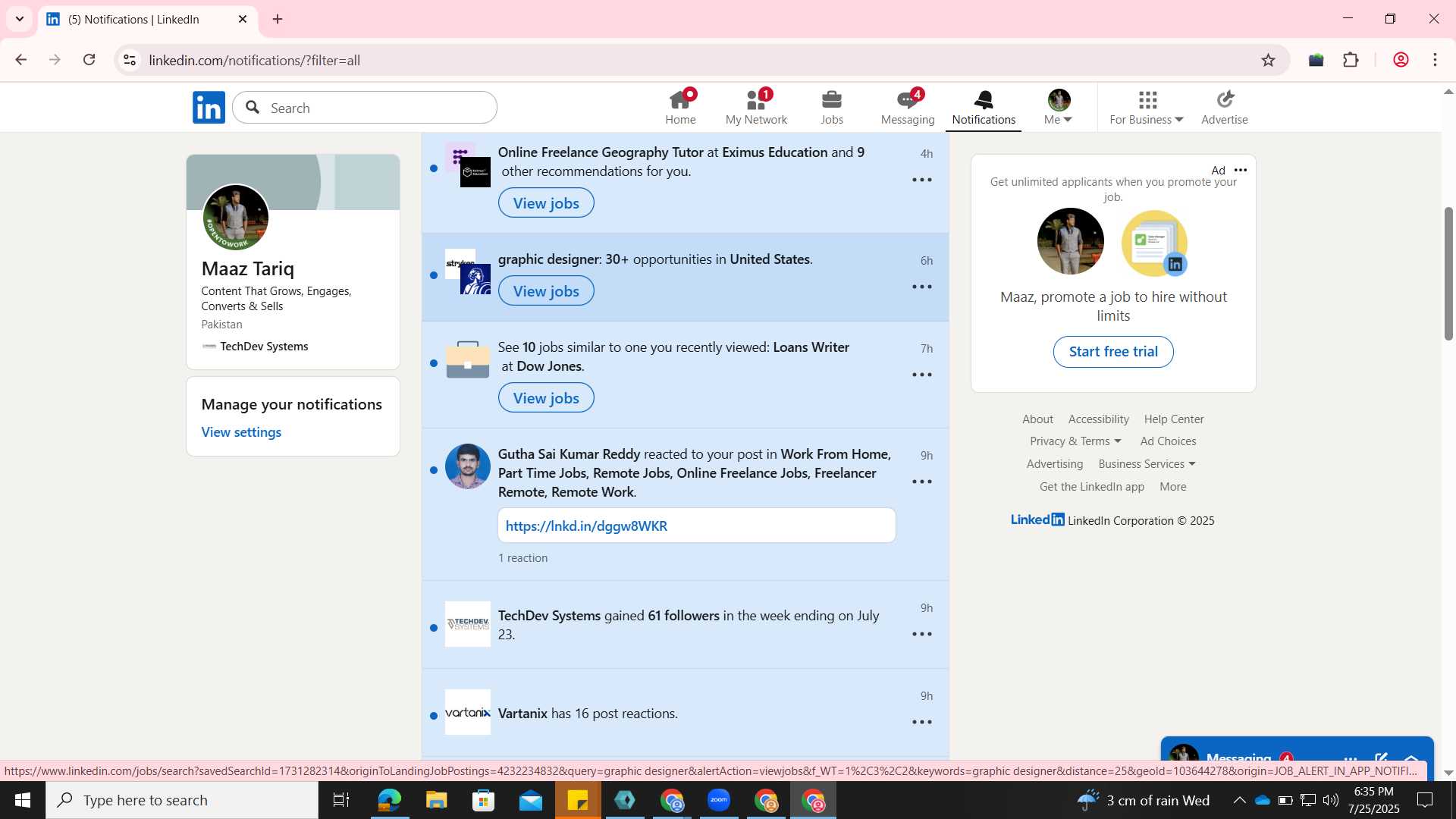This screenshot has height=819, width=1456.
Task: Open options for Vartanix notification
Action: pos(922,722)
